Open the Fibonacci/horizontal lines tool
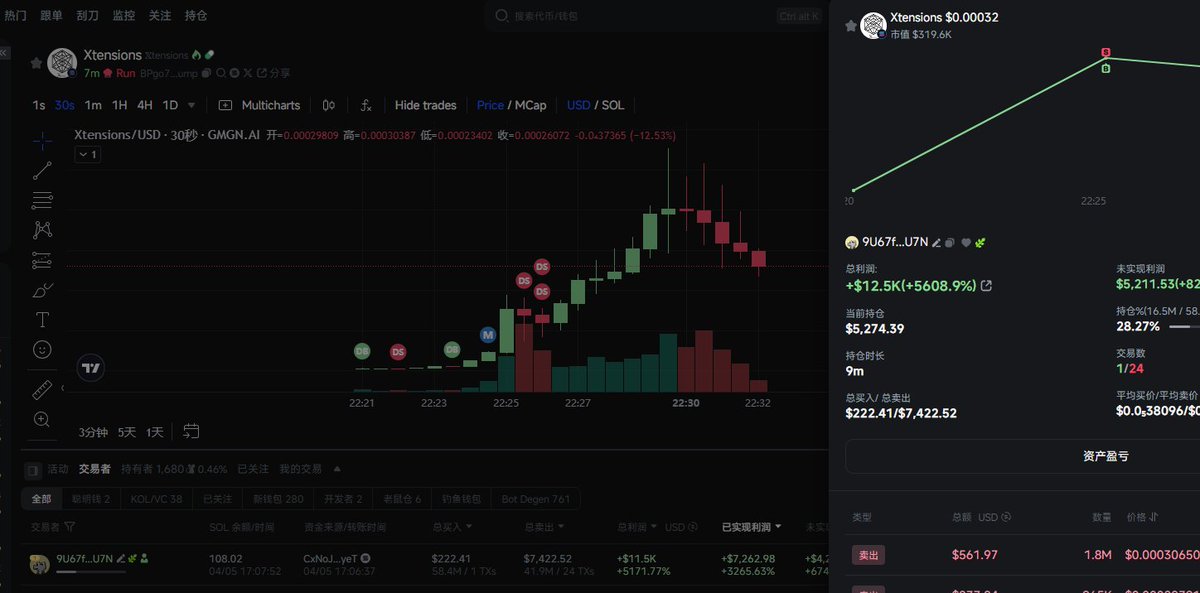The width and height of the screenshot is (1200, 593). pyautogui.click(x=42, y=200)
